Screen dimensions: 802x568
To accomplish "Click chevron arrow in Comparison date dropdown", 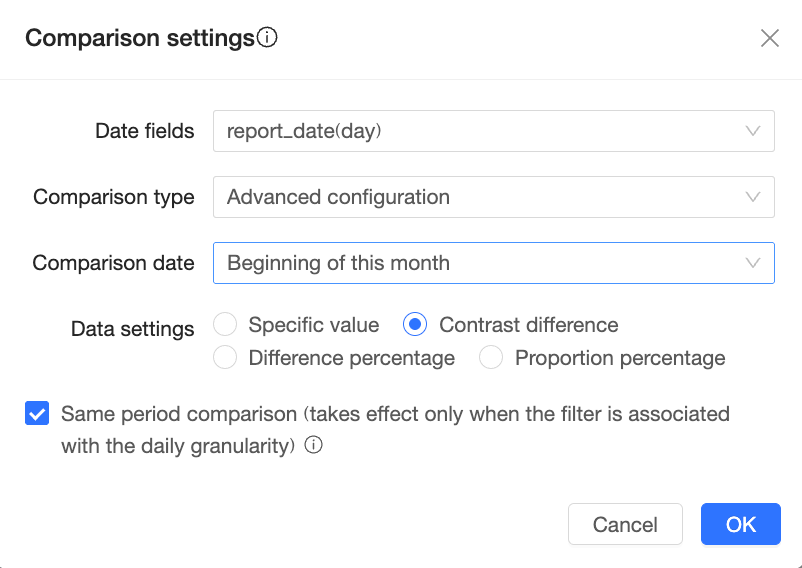I will point(753,263).
